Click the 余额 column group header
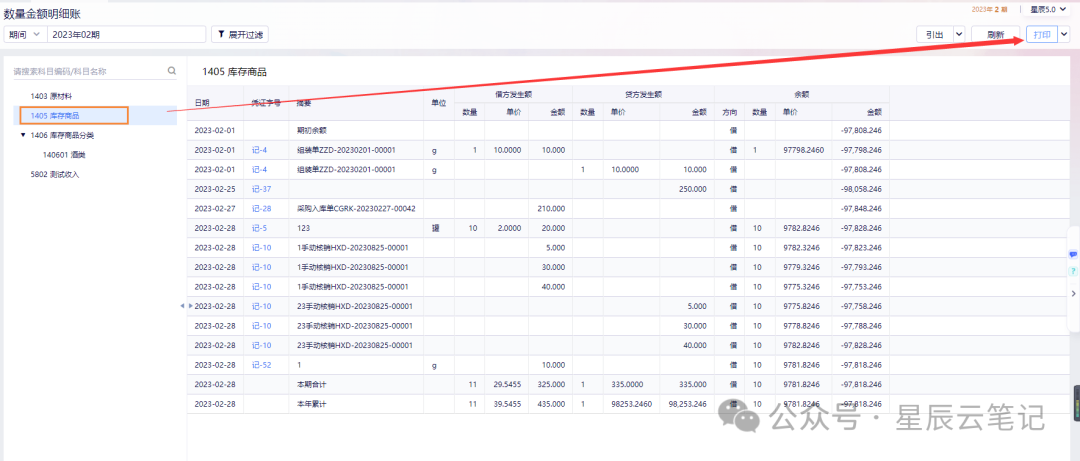The image size is (1080, 461). [802, 93]
